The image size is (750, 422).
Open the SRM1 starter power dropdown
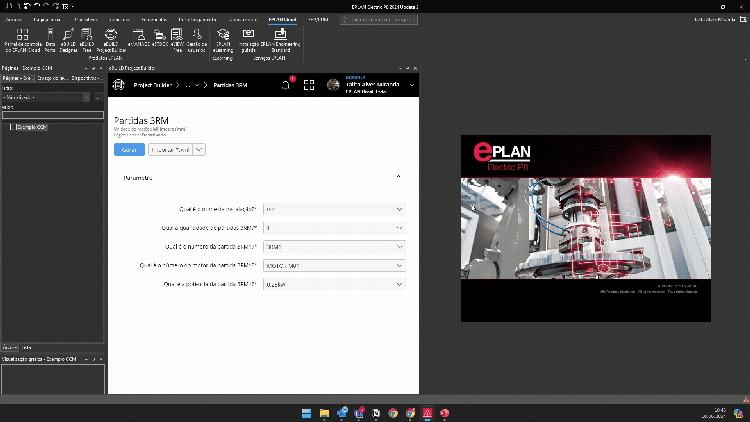pyautogui.click(x=334, y=284)
